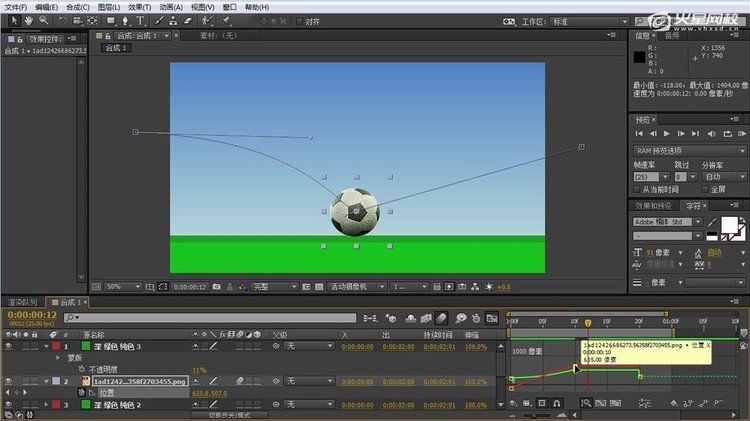Switch to the effects and presets tab
750x421 pixels.
[653, 206]
